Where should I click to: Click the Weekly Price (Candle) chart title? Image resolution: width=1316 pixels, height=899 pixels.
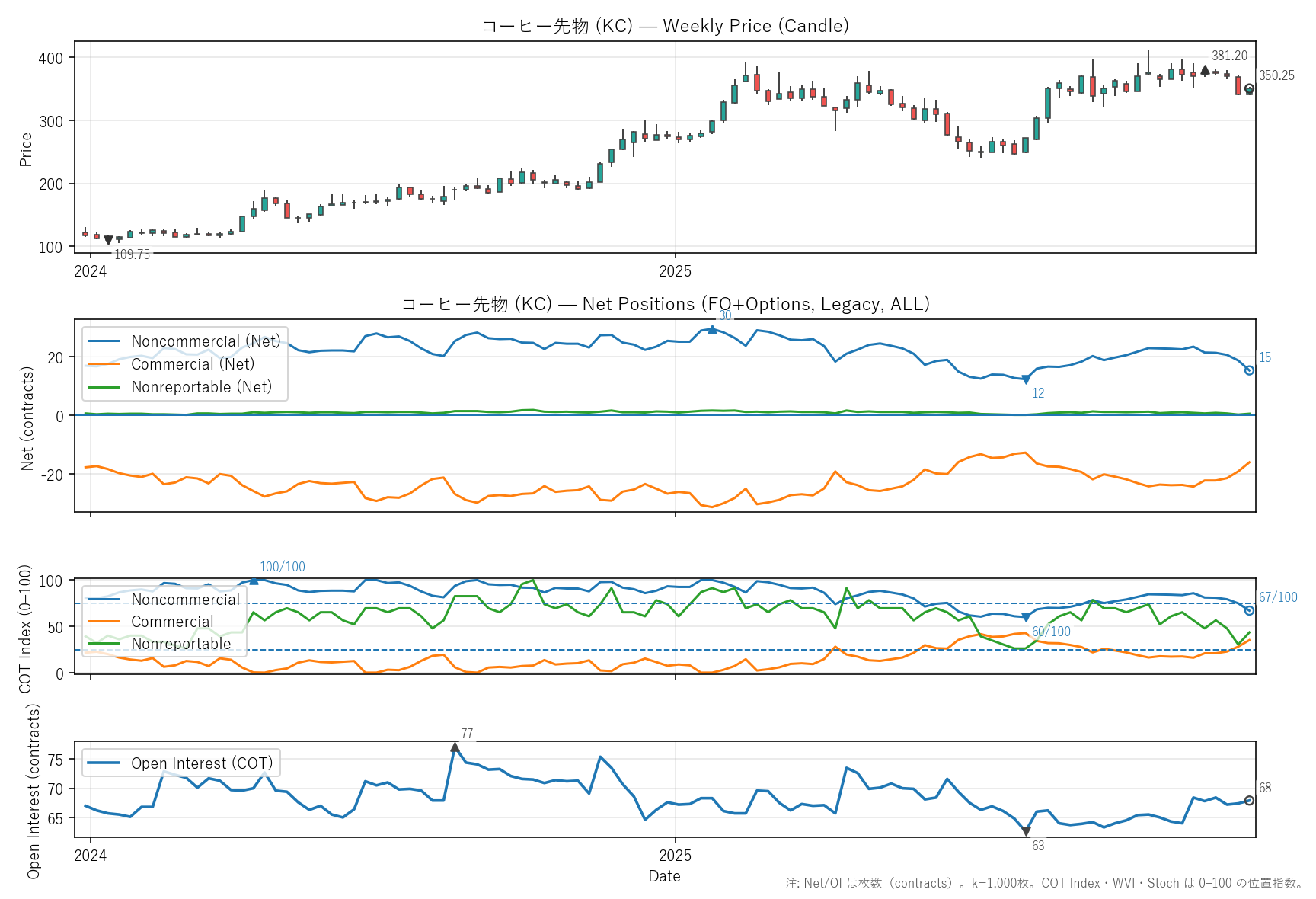coord(665,26)
